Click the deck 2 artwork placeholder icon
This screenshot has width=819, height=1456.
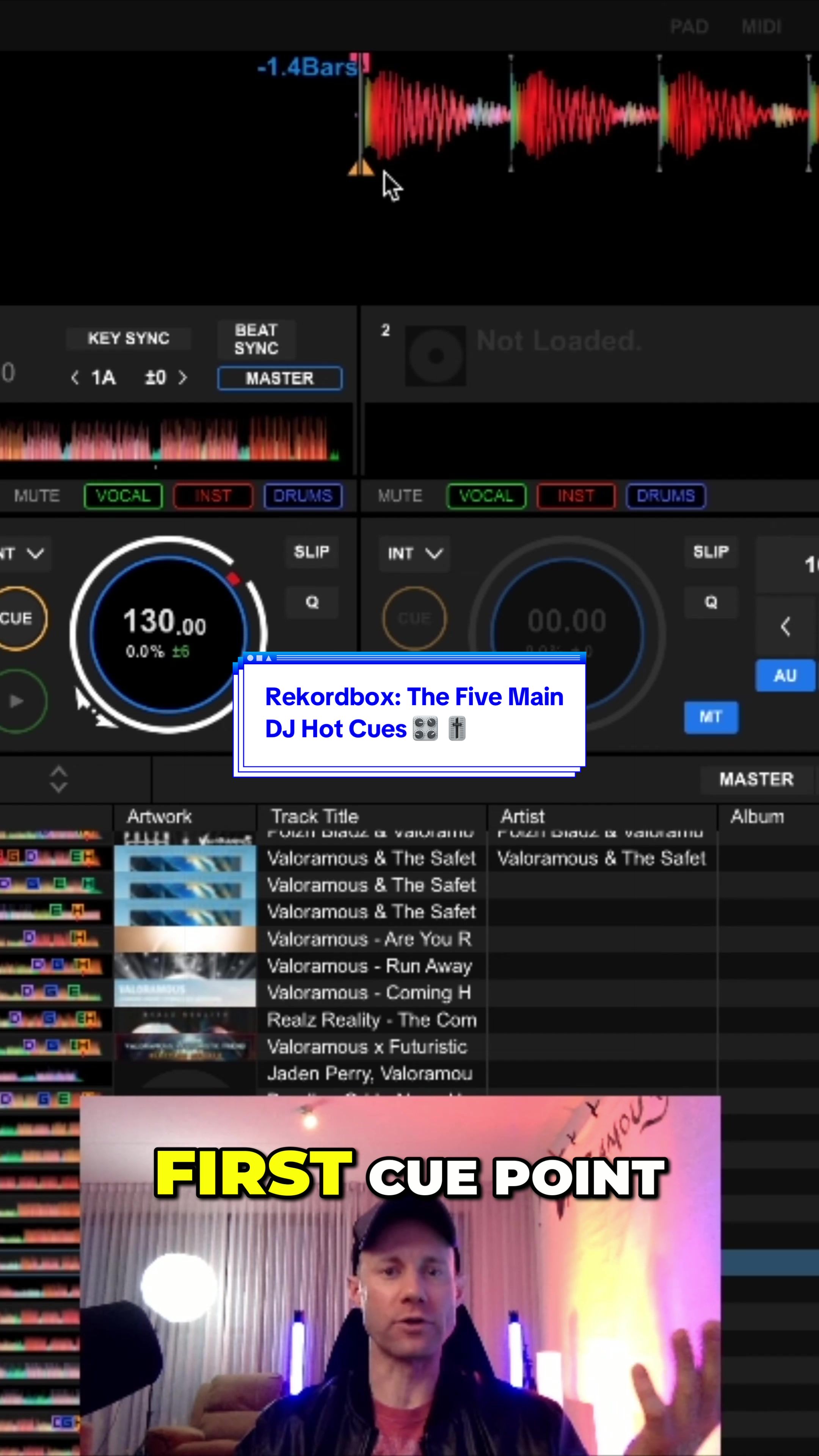(435, 356)
